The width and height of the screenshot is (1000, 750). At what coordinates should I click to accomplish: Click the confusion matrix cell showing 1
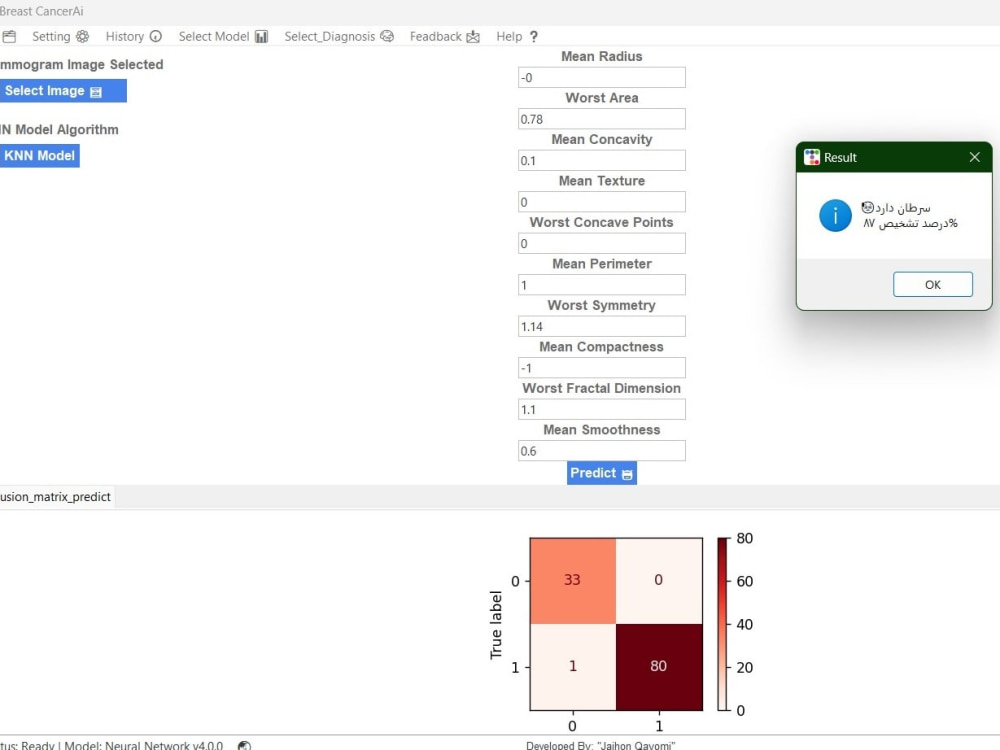(573, 666)
